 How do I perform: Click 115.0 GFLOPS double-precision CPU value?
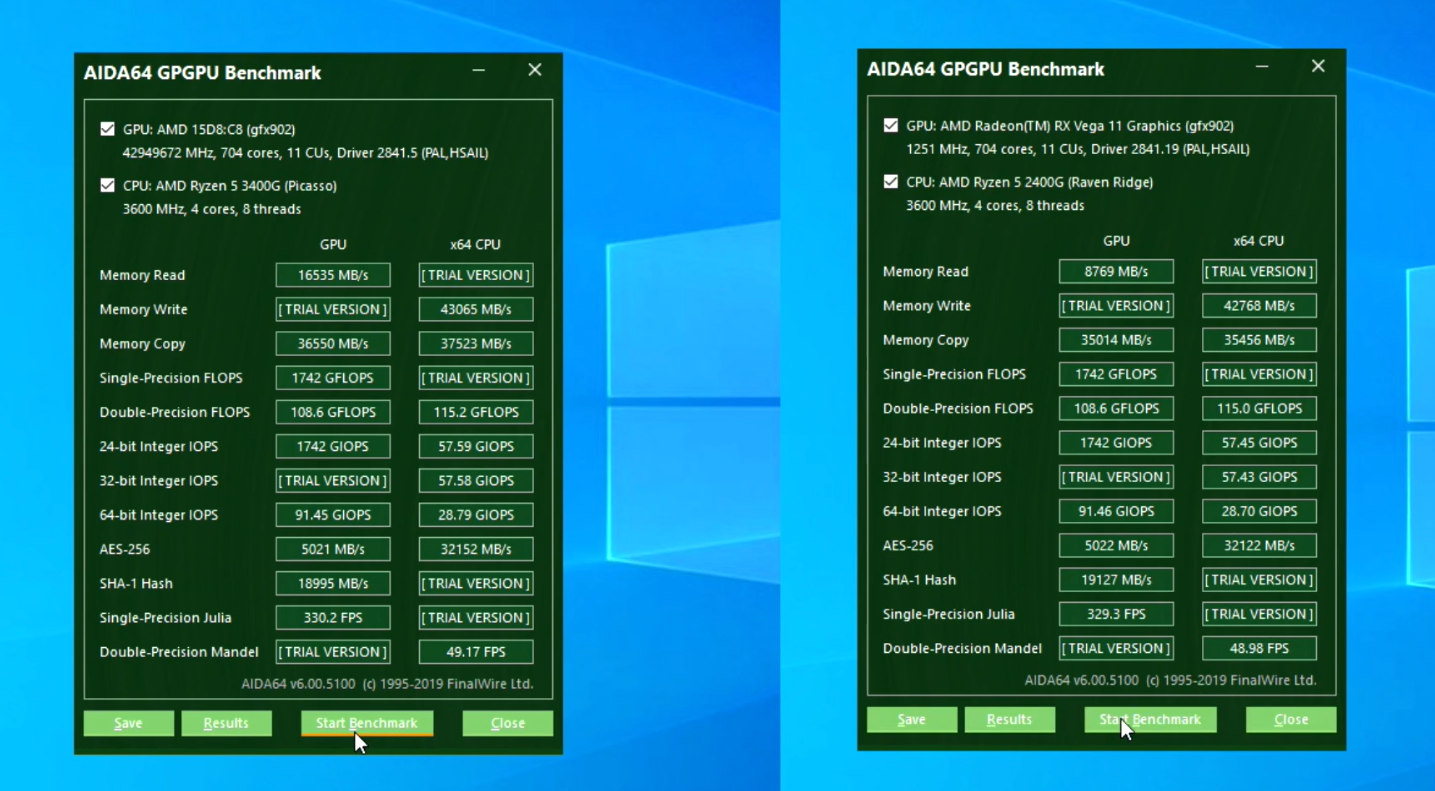(x=1259, y=408)
